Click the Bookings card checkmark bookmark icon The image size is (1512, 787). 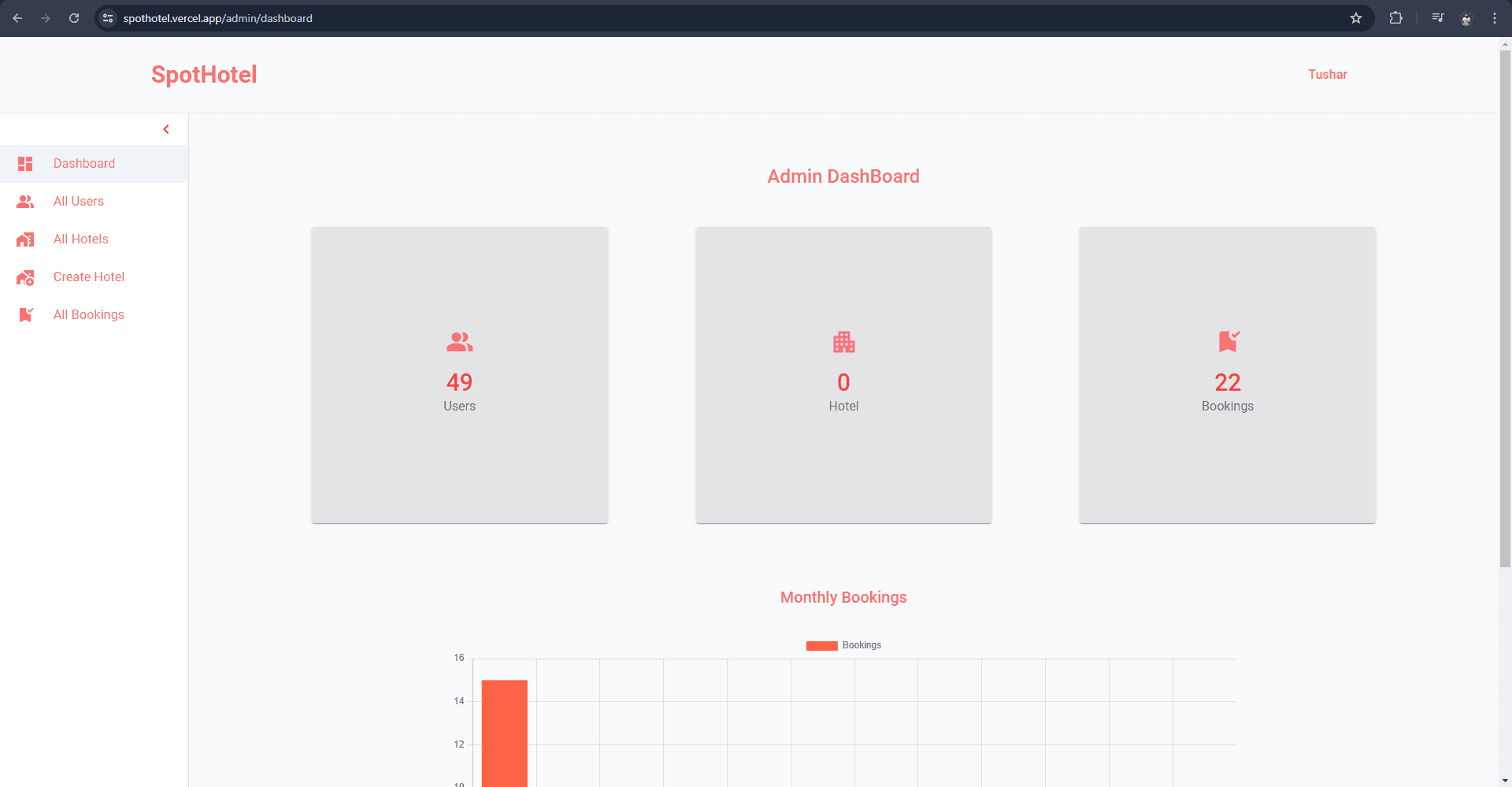pyautogui.click(x=1227, y=342)
